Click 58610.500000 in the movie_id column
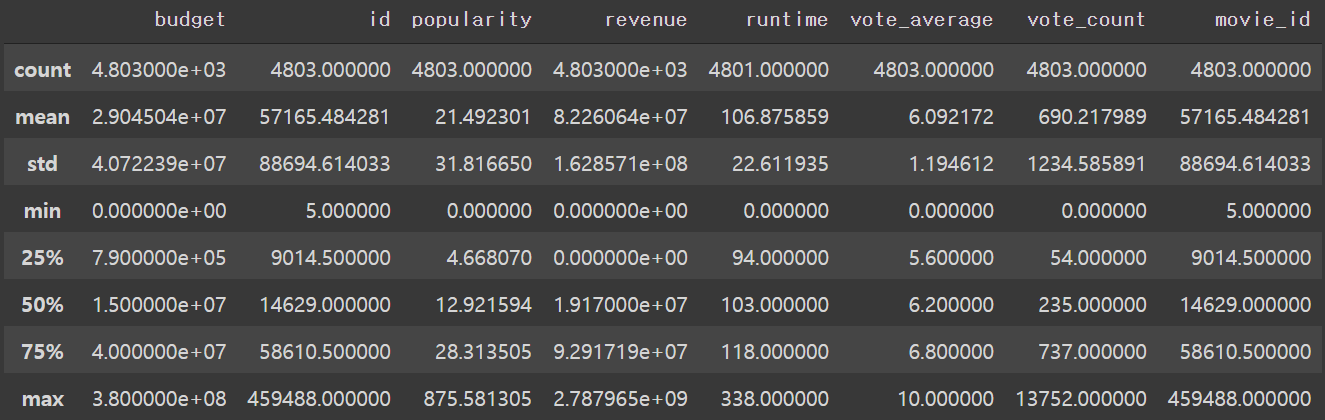The width and height of the screenshot is (1325, 420). pyautogui.click(x=1246, y=352)
